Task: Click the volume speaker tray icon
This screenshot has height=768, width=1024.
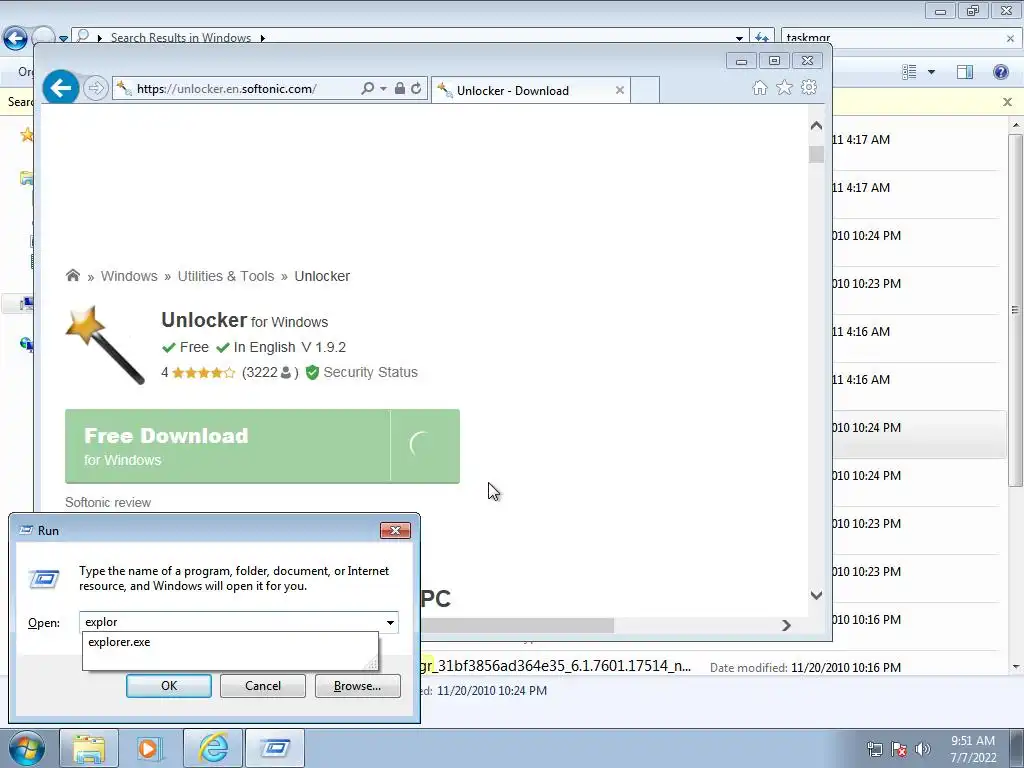Action: coord(923,749)
